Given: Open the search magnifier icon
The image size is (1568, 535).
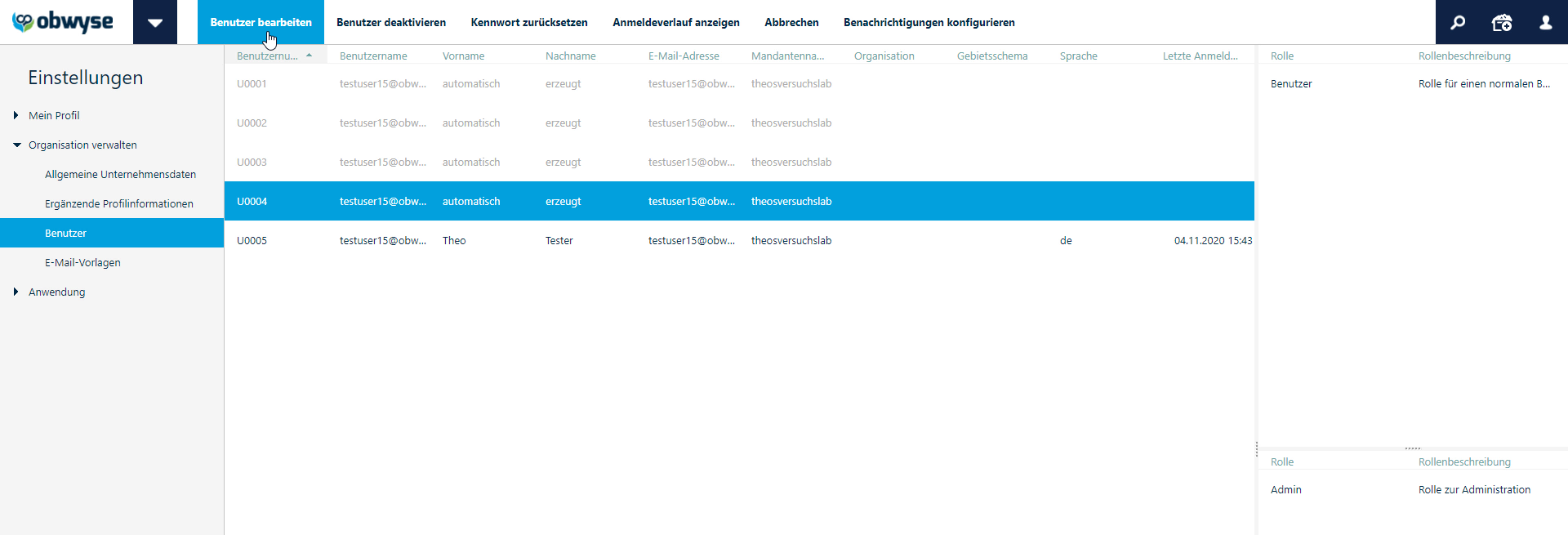Looking at the screenshot, I should tap(1458, 22).
